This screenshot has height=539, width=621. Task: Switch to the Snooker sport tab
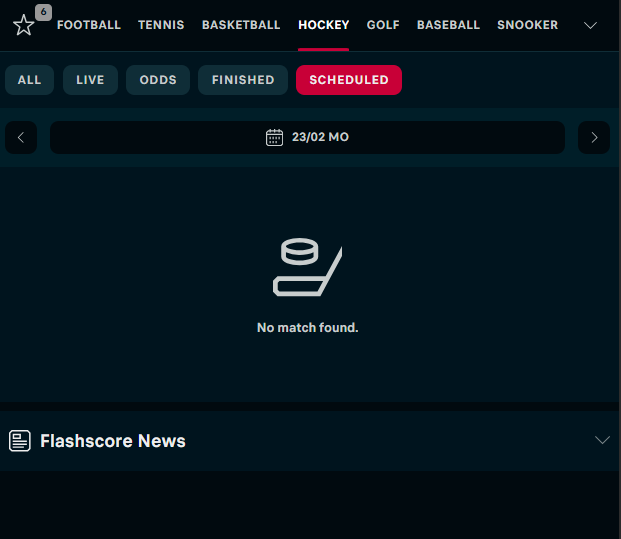[528, 25]
